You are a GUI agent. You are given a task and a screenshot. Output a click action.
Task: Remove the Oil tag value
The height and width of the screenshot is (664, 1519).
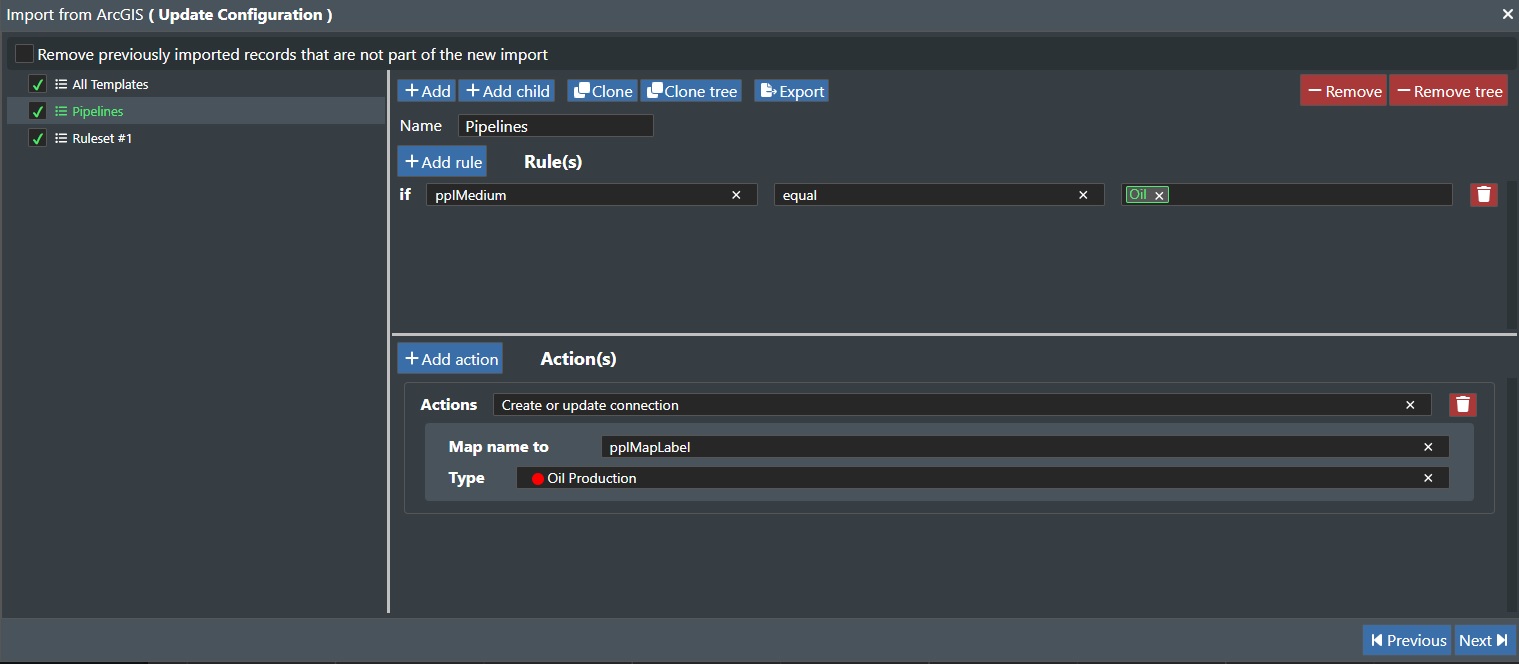point(1160,196)
